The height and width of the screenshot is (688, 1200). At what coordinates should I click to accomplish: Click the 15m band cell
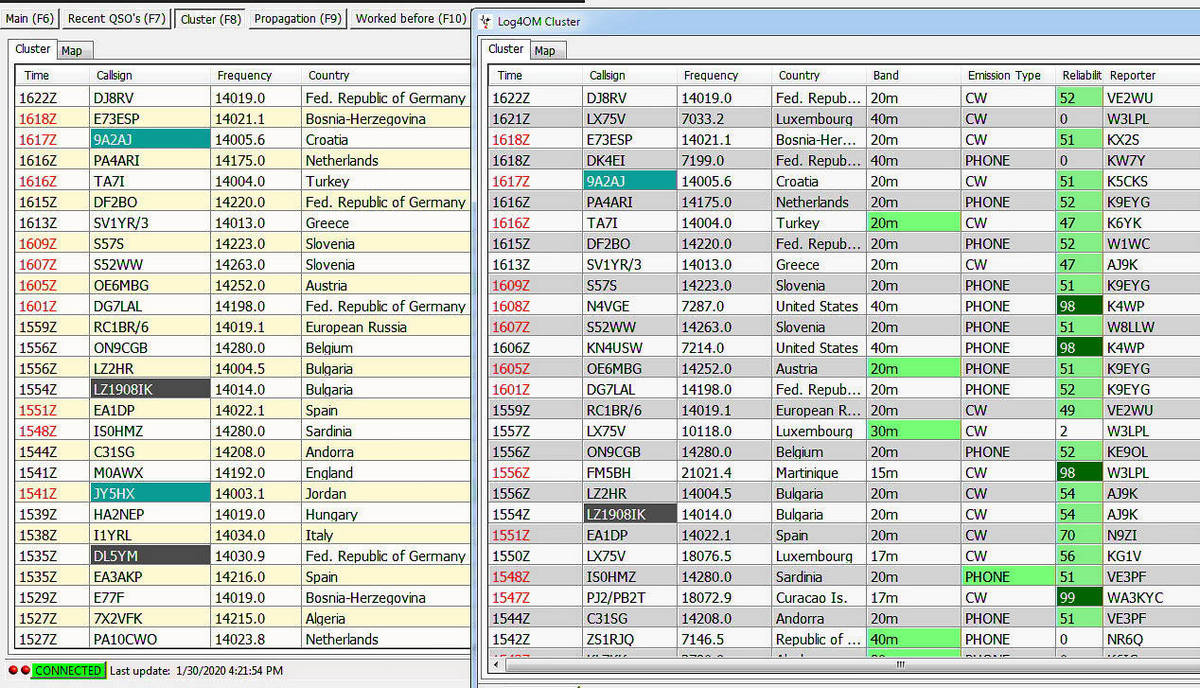coord(913,473)
